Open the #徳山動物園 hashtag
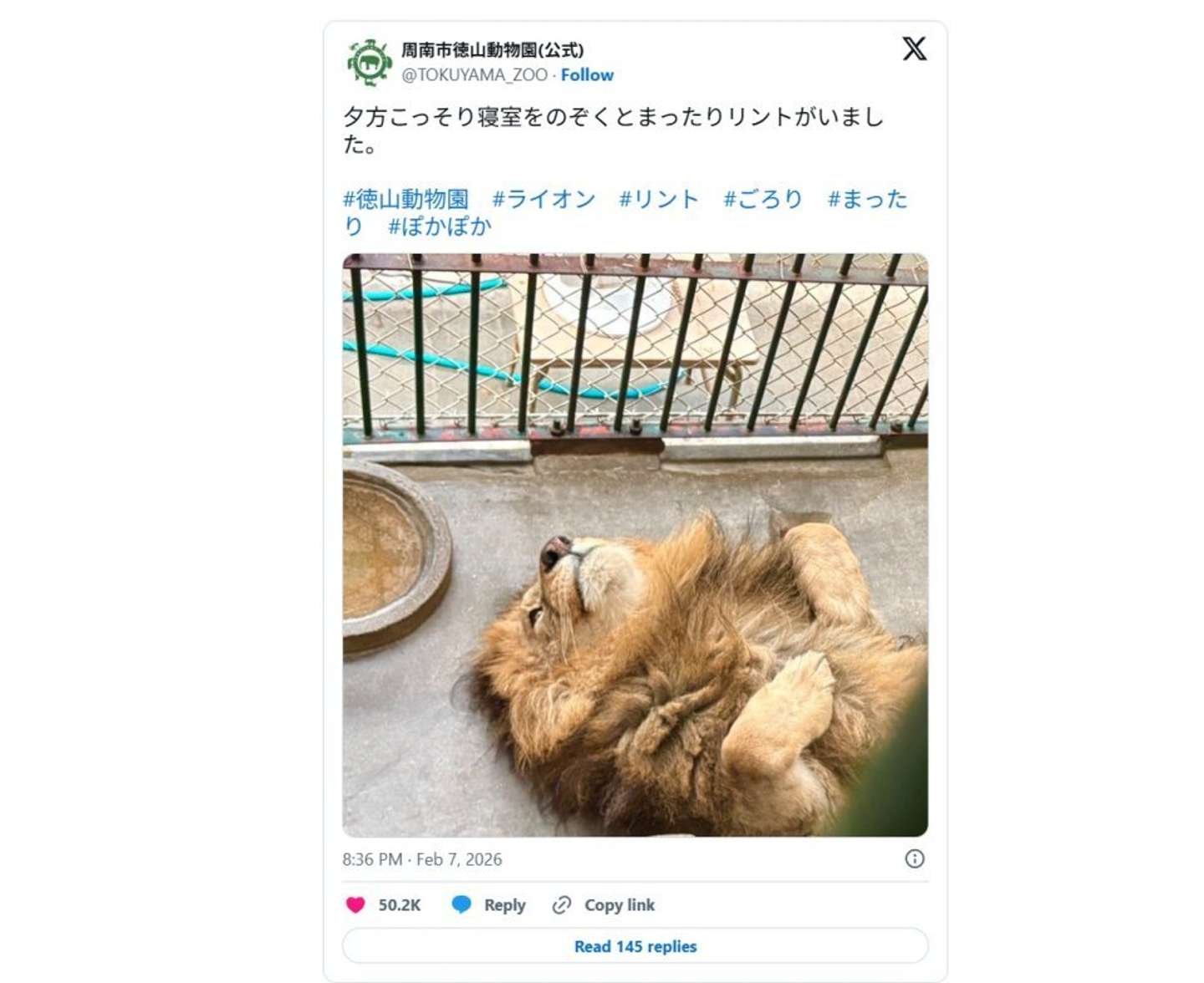1204x983 pixels. pyautogui.click(x=406, y=199)
